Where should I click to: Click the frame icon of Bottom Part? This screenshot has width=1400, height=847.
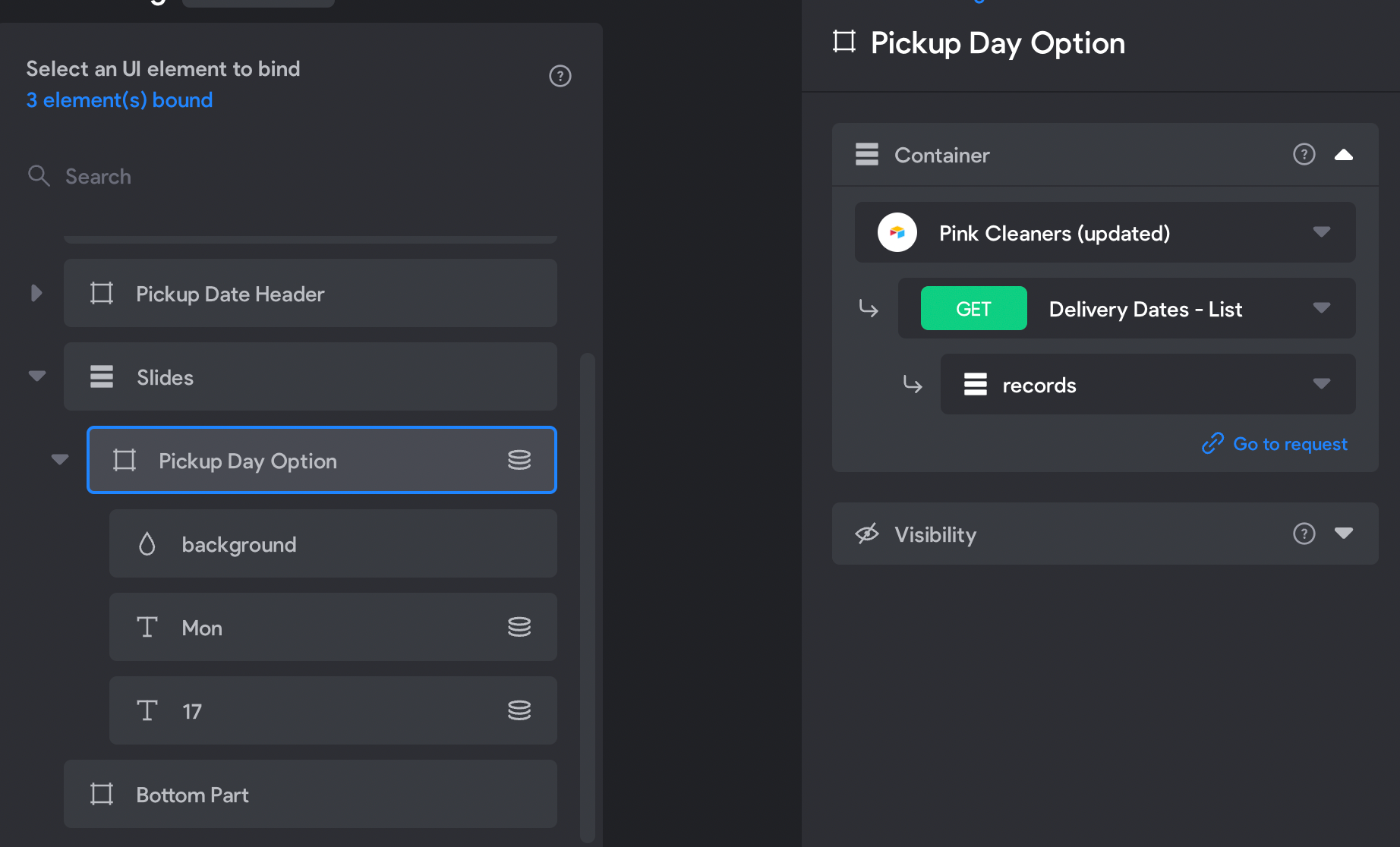[x=102, y=794]
